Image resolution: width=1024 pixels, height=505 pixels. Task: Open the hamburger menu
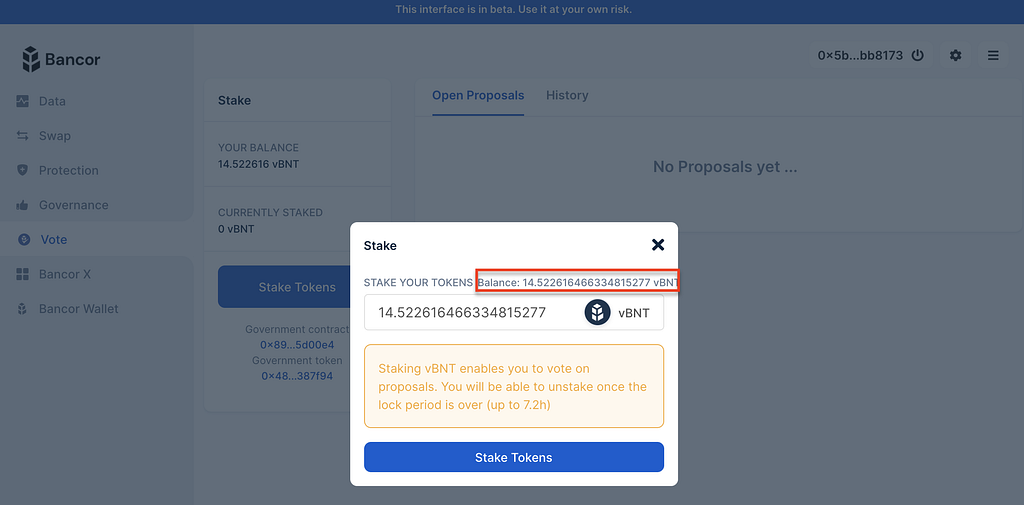click(993, 56)
